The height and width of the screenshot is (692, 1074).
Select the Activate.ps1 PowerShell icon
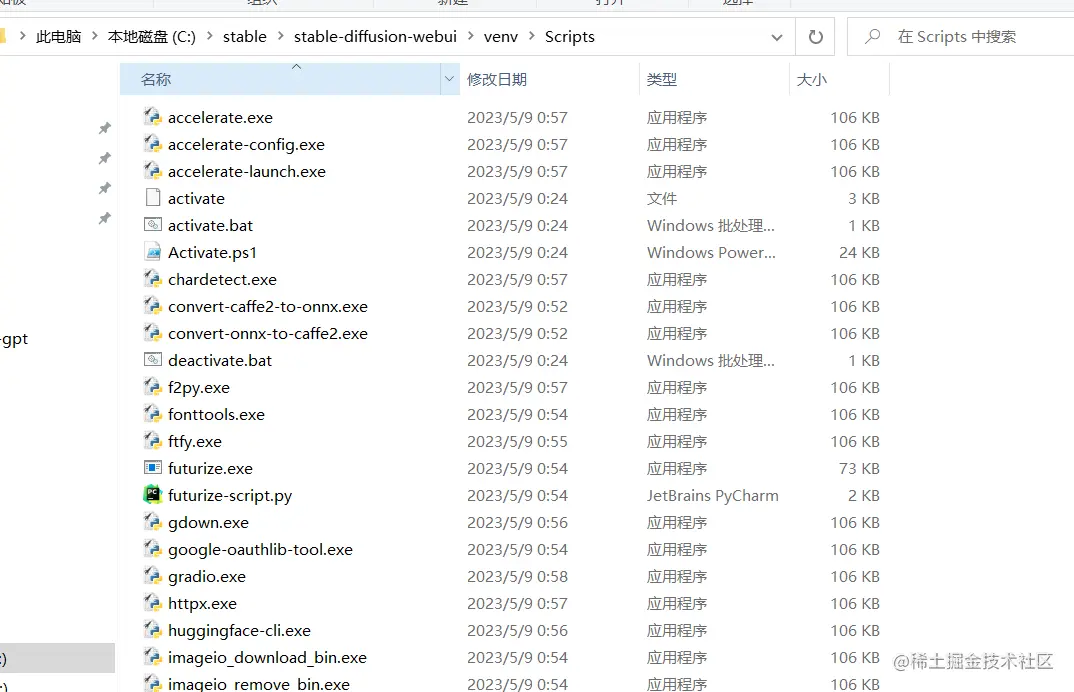[153, 252]
